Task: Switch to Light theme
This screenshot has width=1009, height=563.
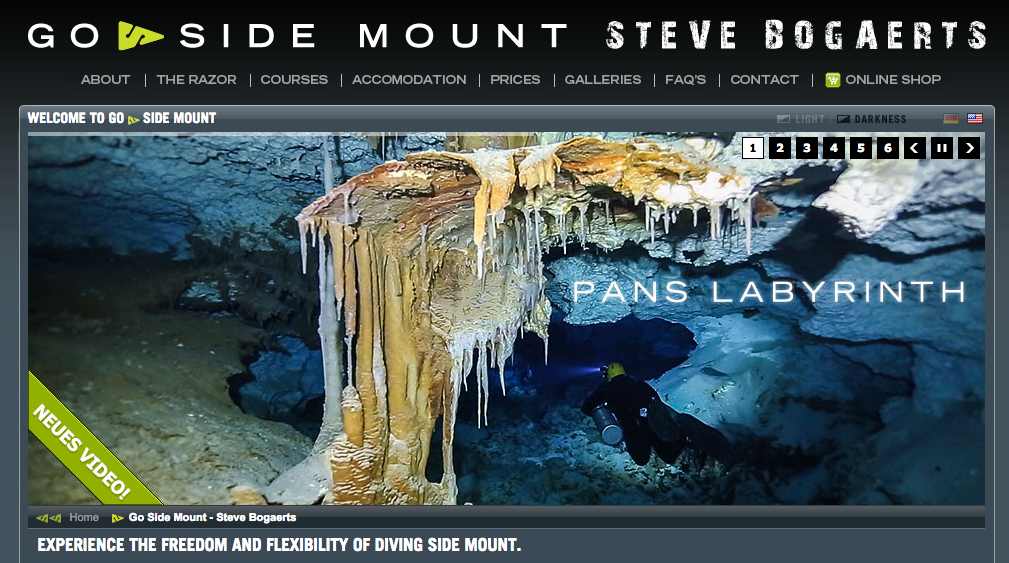Action: [x=801, y=119]
